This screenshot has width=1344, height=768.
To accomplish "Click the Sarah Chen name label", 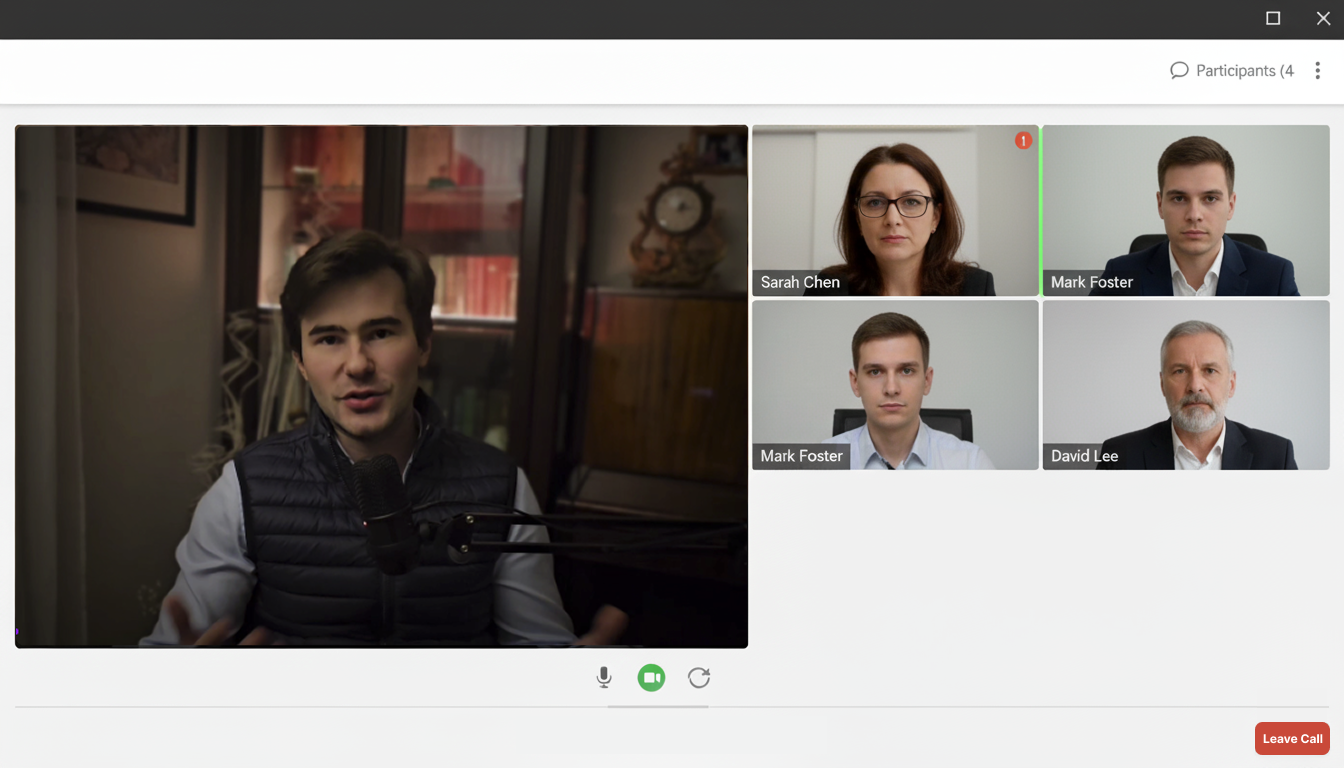I will point(800,282).
